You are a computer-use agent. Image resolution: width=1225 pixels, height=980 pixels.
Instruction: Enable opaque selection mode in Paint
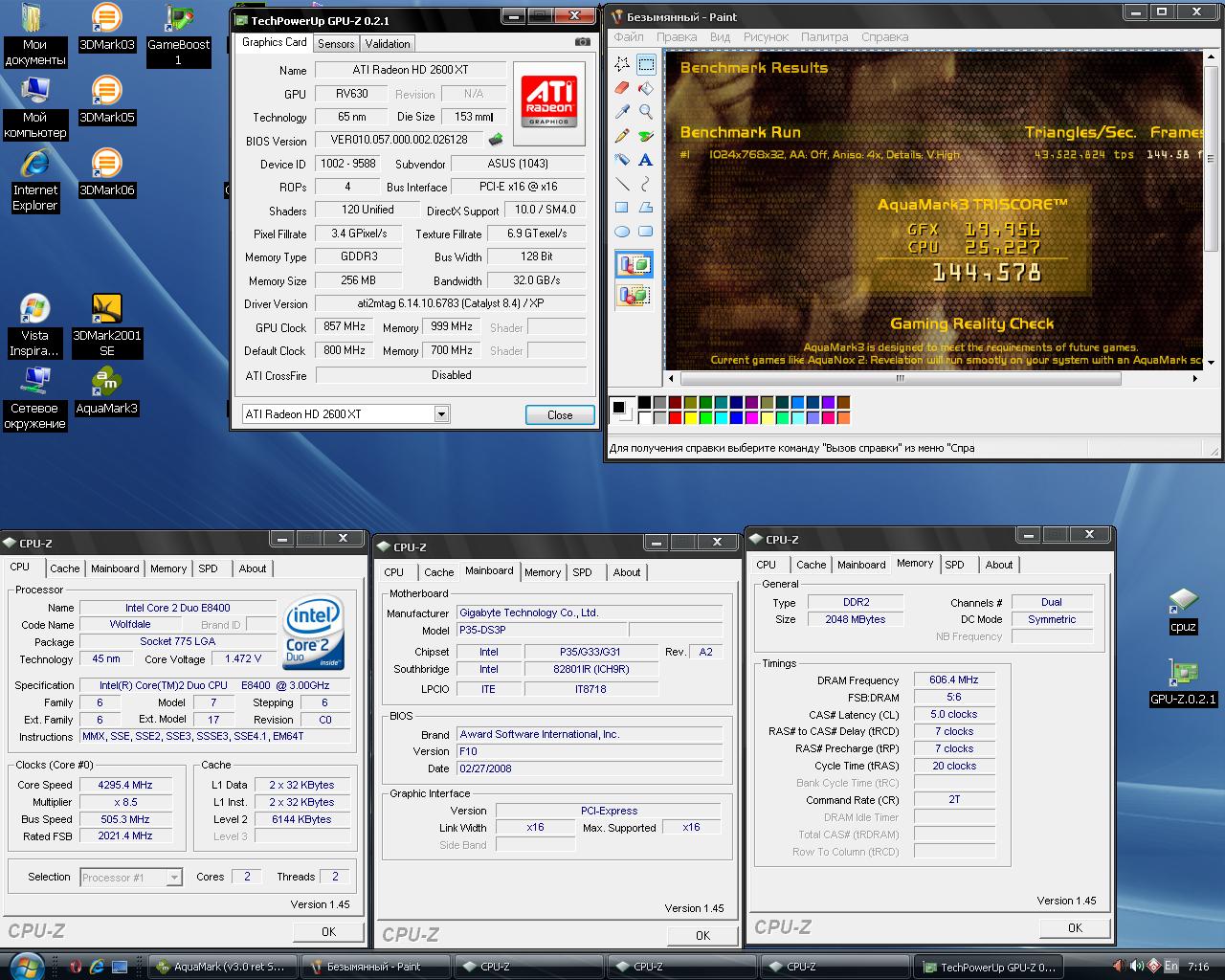(x=634, y=265)
